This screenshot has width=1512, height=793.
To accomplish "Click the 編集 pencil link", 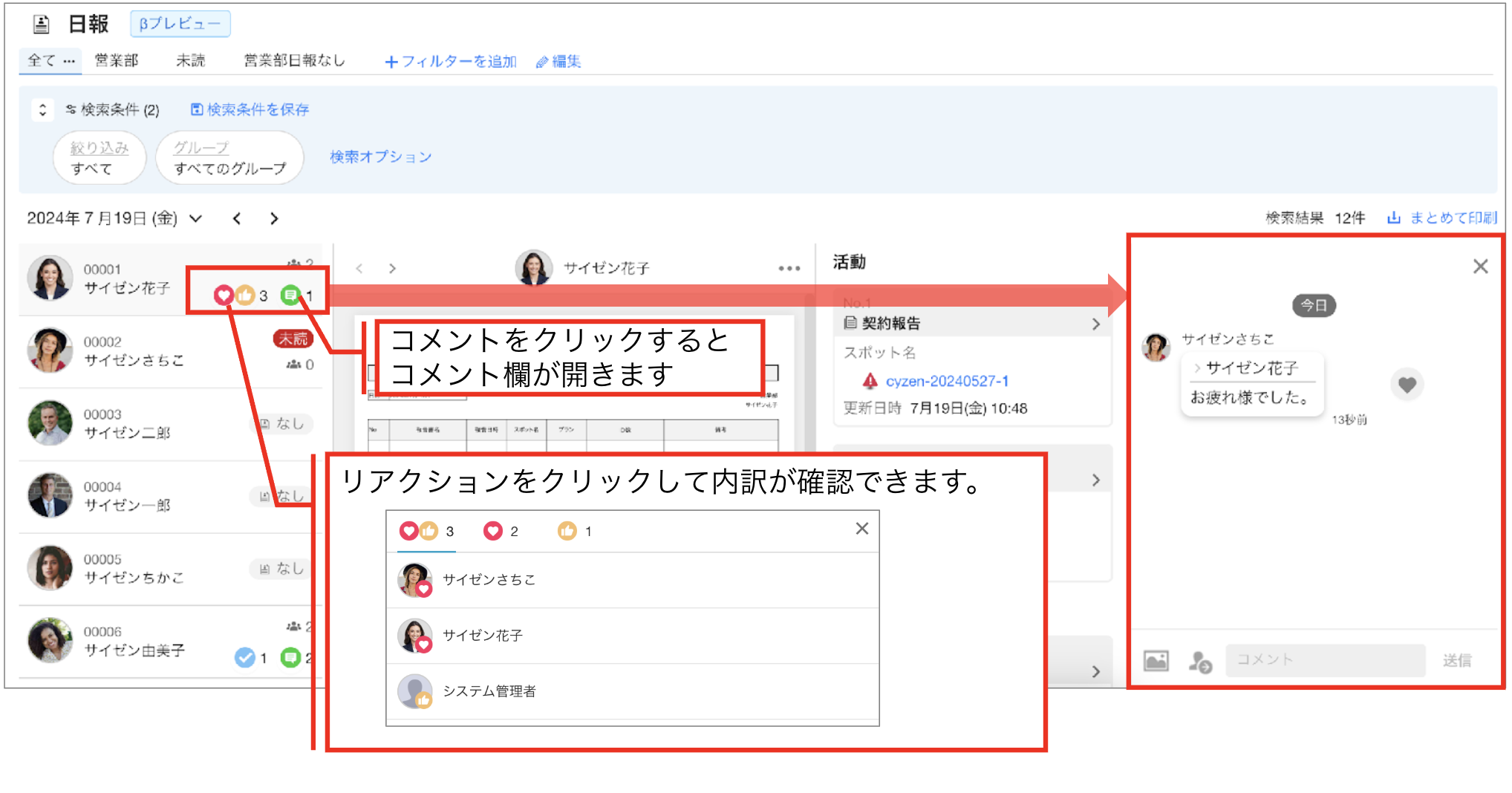I will 558,62.
